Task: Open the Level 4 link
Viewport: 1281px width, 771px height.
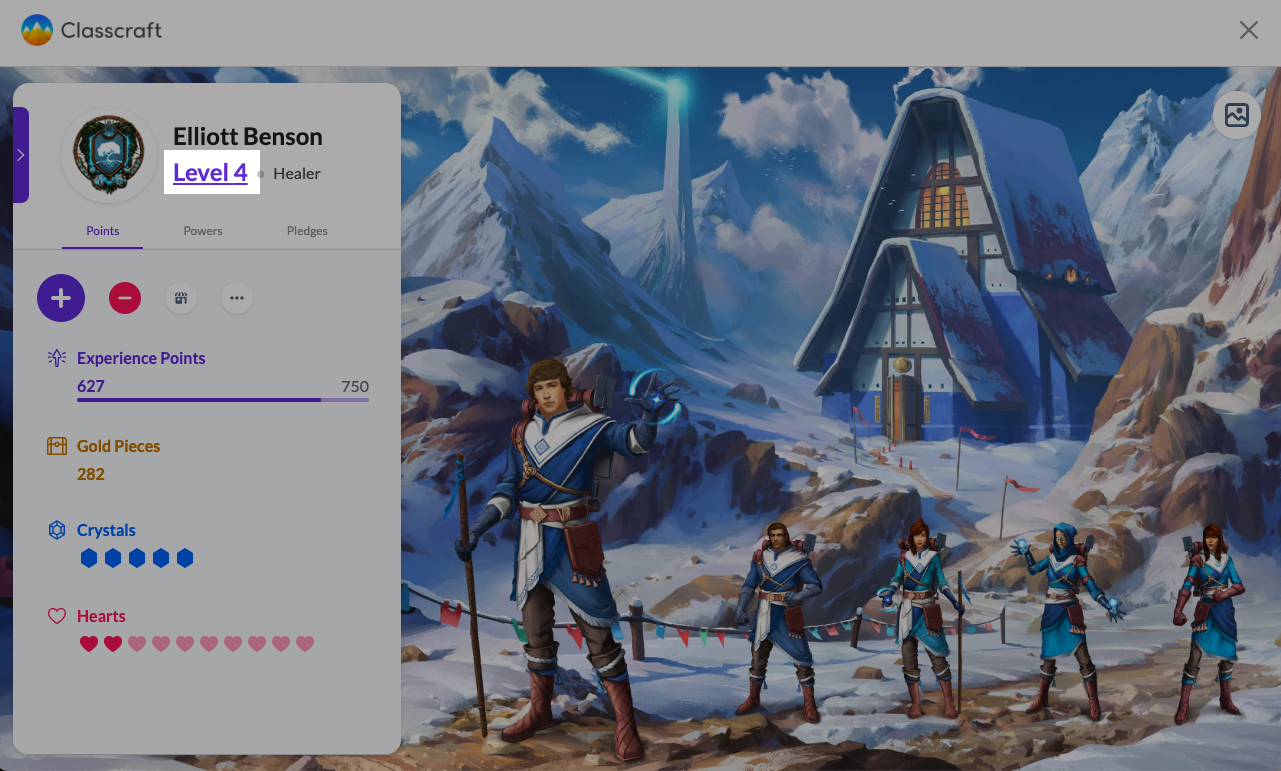Action: [210, 173]
